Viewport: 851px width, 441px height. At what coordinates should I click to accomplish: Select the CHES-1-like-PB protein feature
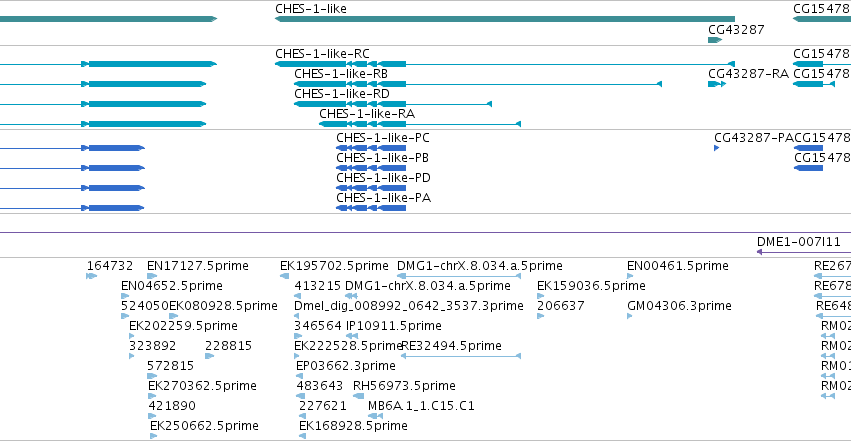point(371,168)
